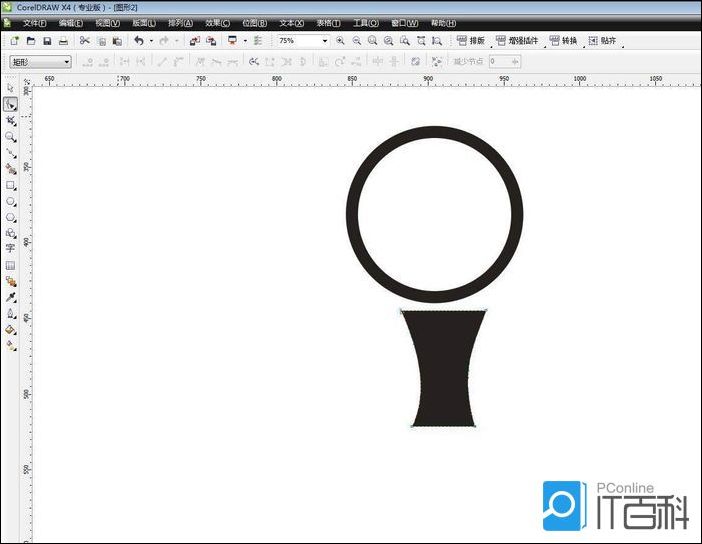Open the 工具(O) menu
The height and width of the screenshot is (544, 702).
point(366,23)
